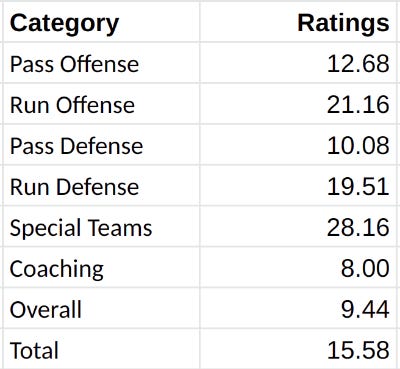Image resolution: width=400 pixels, height=369 pixels.
Task: Click the Pass Offense cell
Action: point(101,63)
